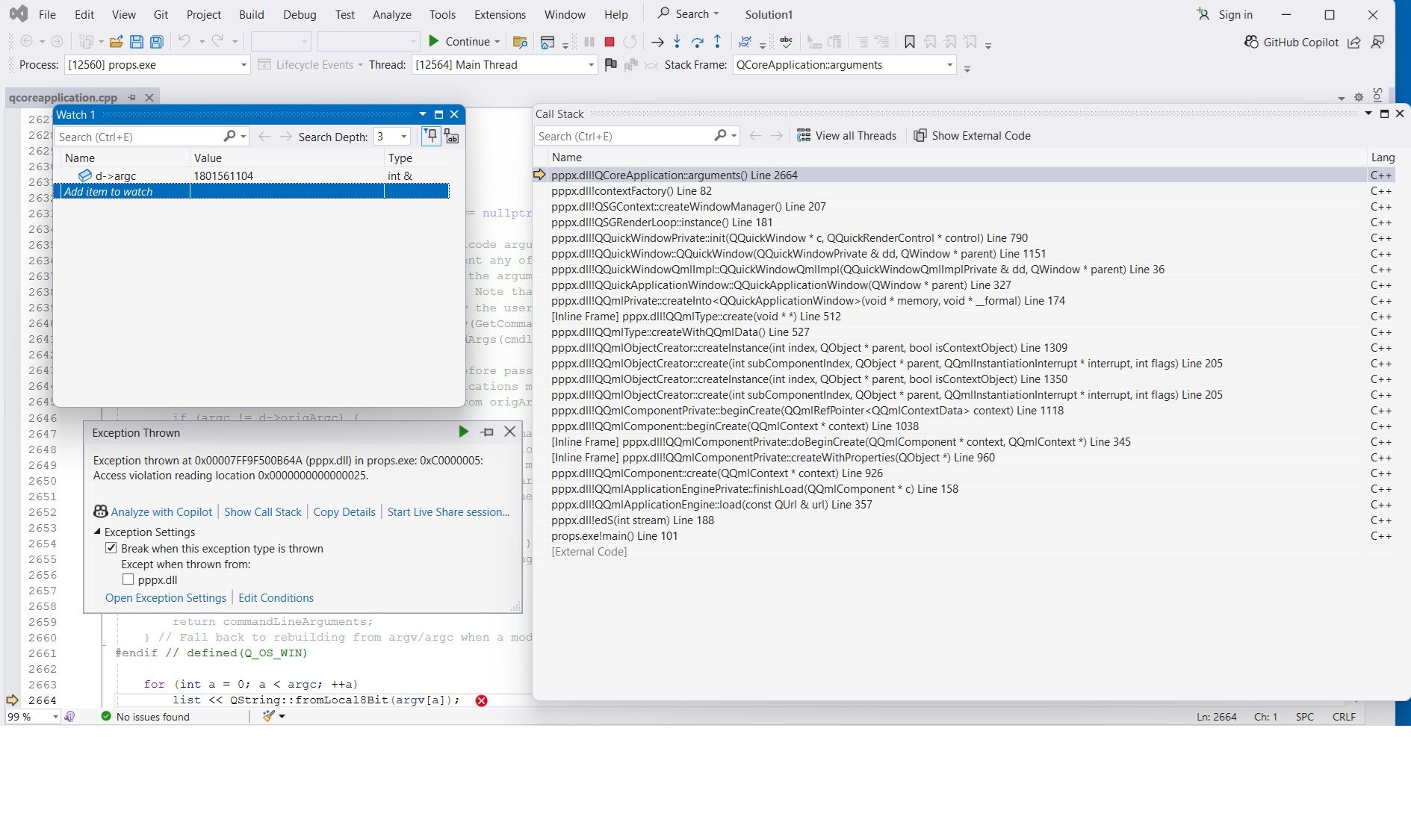The height and width of the screenshot is (840, 1411).
Task: Click the Save All icon
Action: coord(156,43)
